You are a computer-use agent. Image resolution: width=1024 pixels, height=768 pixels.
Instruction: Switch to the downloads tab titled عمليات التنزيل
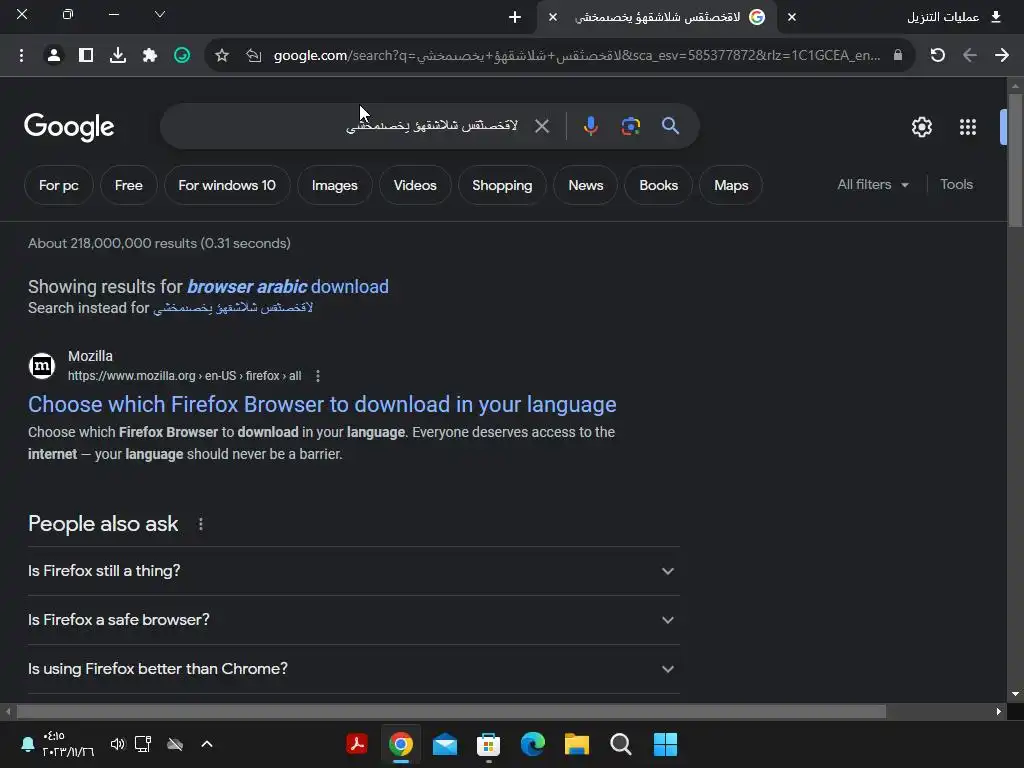pyautogui.click(x=942, y=17)
